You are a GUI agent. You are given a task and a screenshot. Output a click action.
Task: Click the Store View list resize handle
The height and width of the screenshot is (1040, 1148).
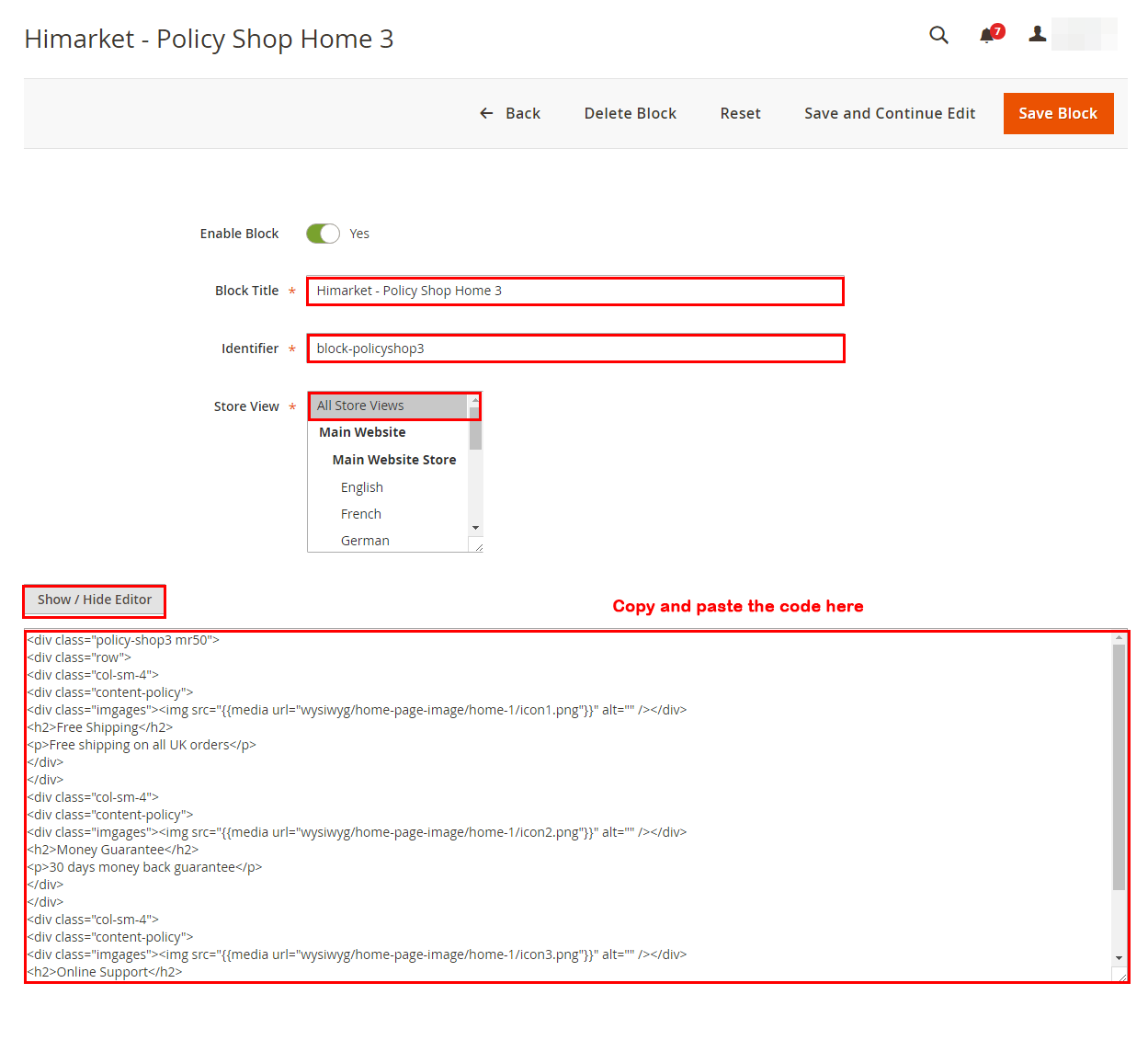coord(477,546)
